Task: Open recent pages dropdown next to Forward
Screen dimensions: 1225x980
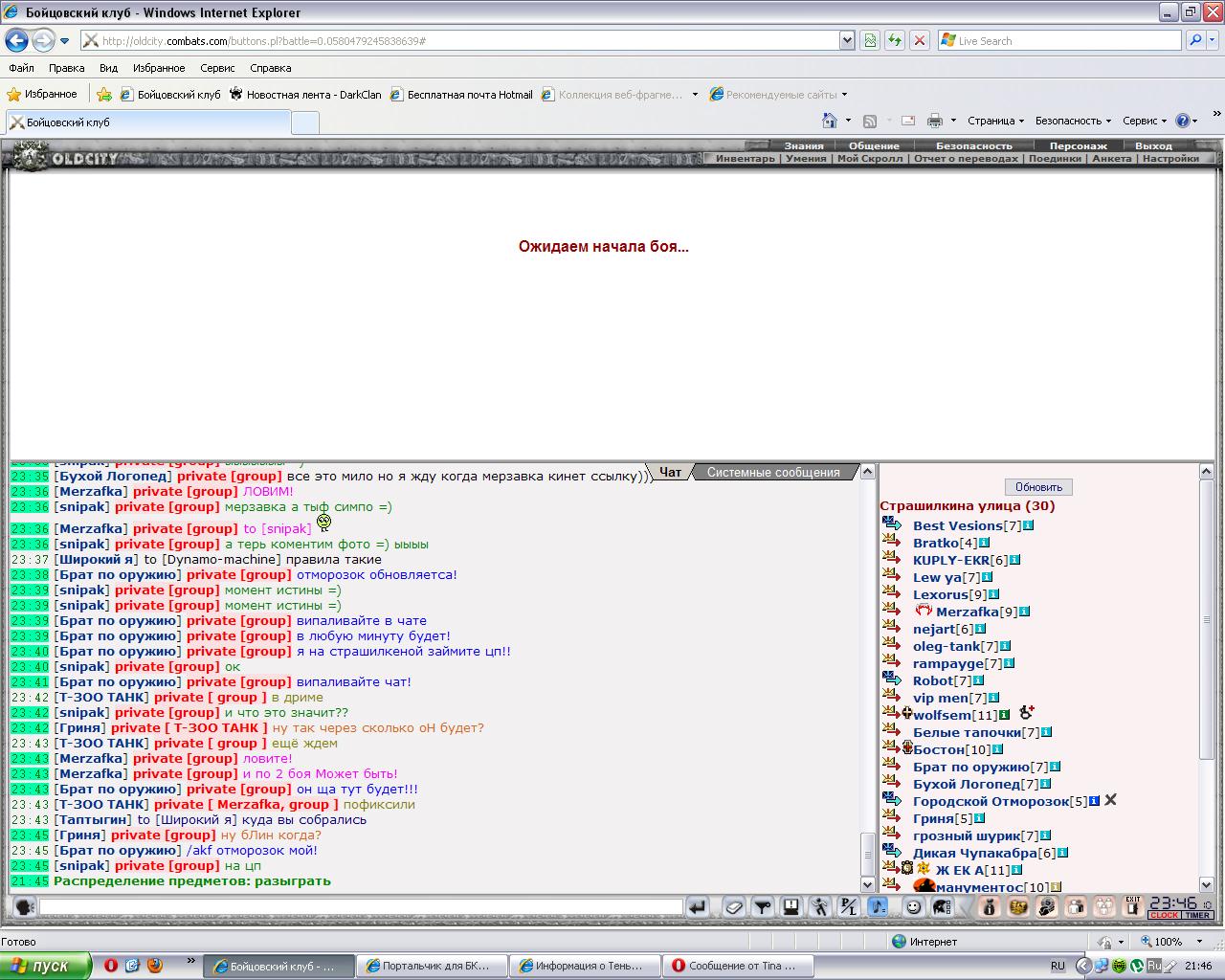Action: (x=64, y=41)
